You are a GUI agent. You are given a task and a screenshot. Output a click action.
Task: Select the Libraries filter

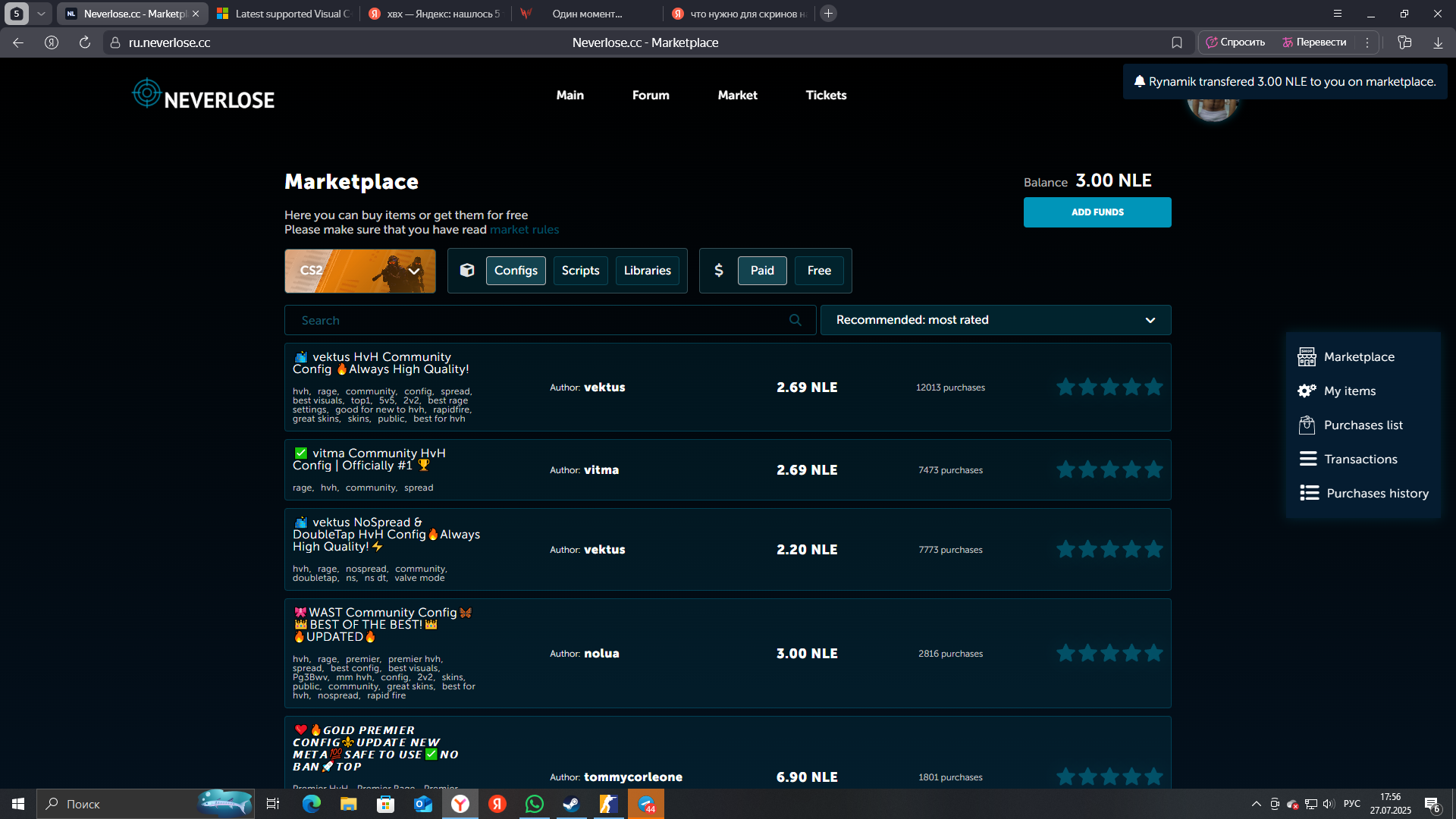coord(647,271)
